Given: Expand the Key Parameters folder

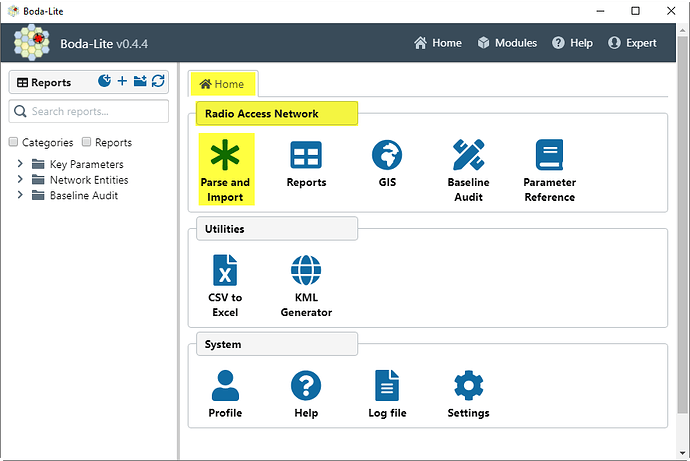Looking at the screenshot, I should pos(20,164).
